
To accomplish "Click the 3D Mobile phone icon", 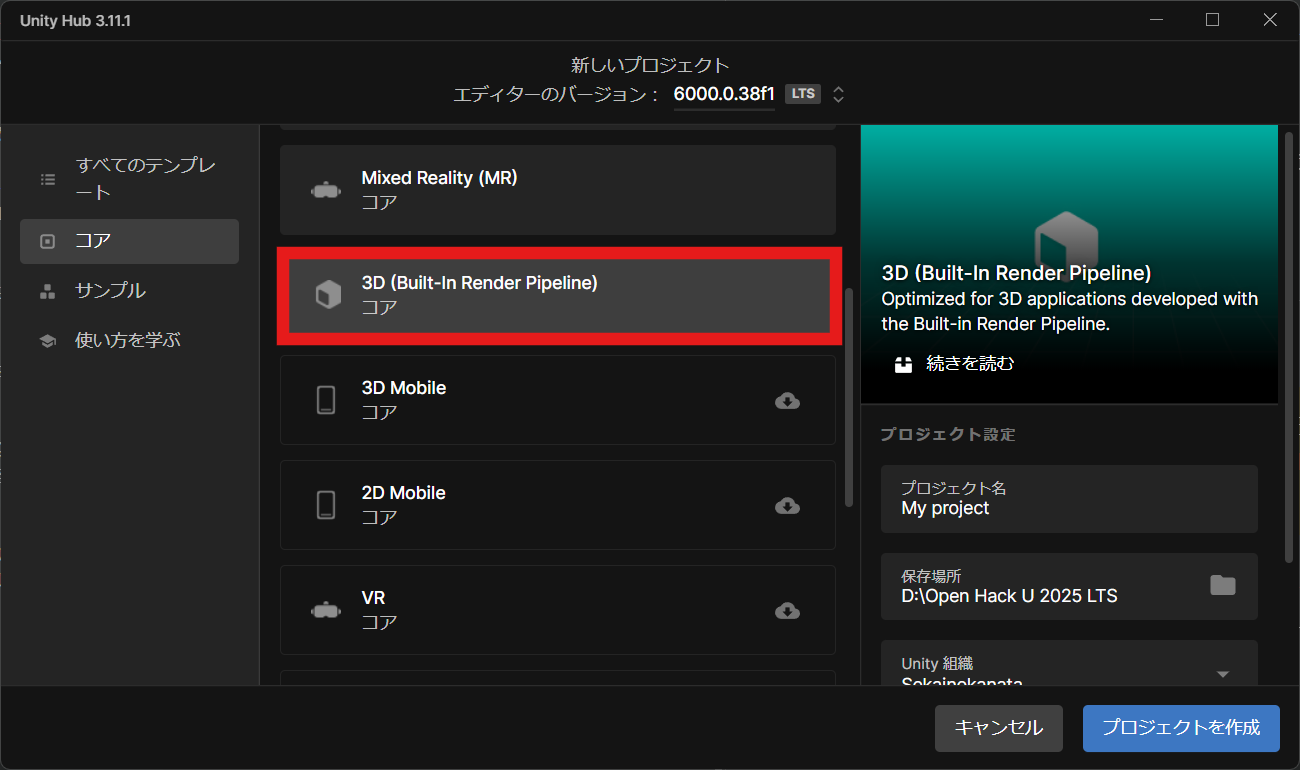I will pyautogui.click(x=326, y=400).
